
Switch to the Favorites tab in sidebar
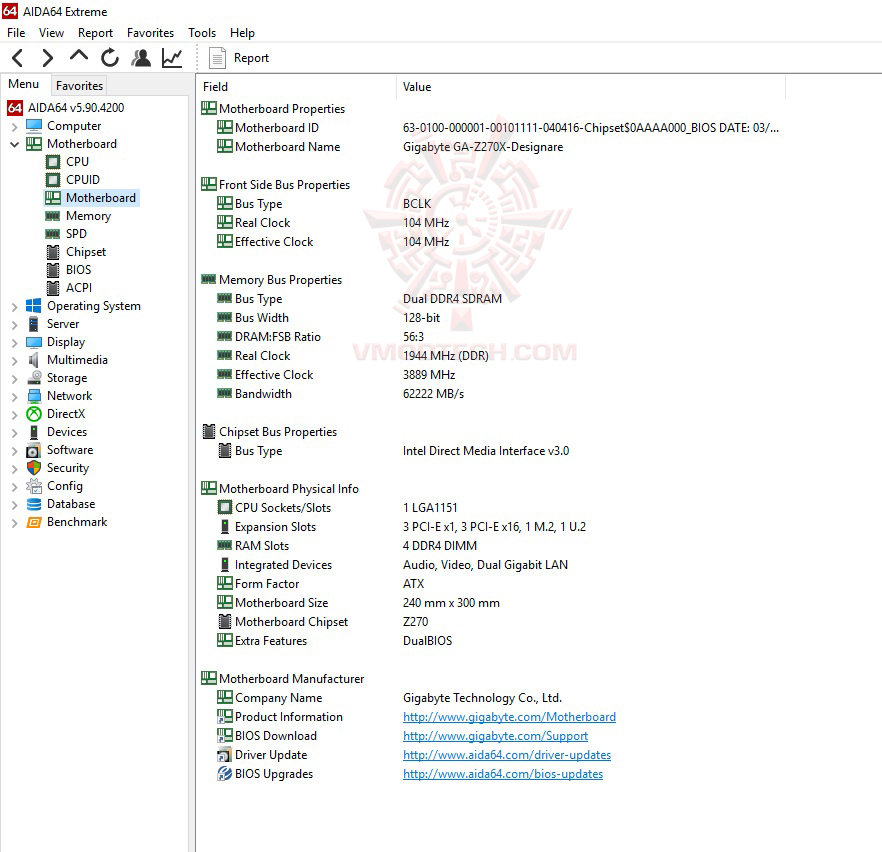(79, 85)
